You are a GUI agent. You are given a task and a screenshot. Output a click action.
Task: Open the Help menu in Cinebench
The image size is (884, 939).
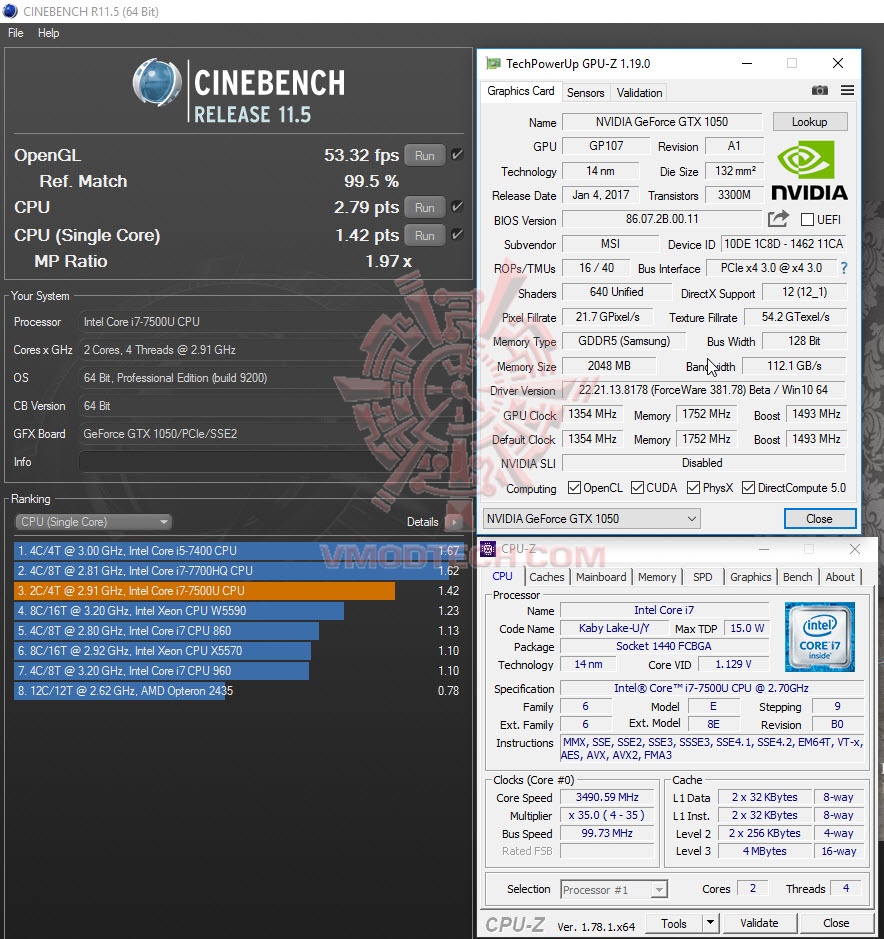pyautogui.click(x=49, y=33)
